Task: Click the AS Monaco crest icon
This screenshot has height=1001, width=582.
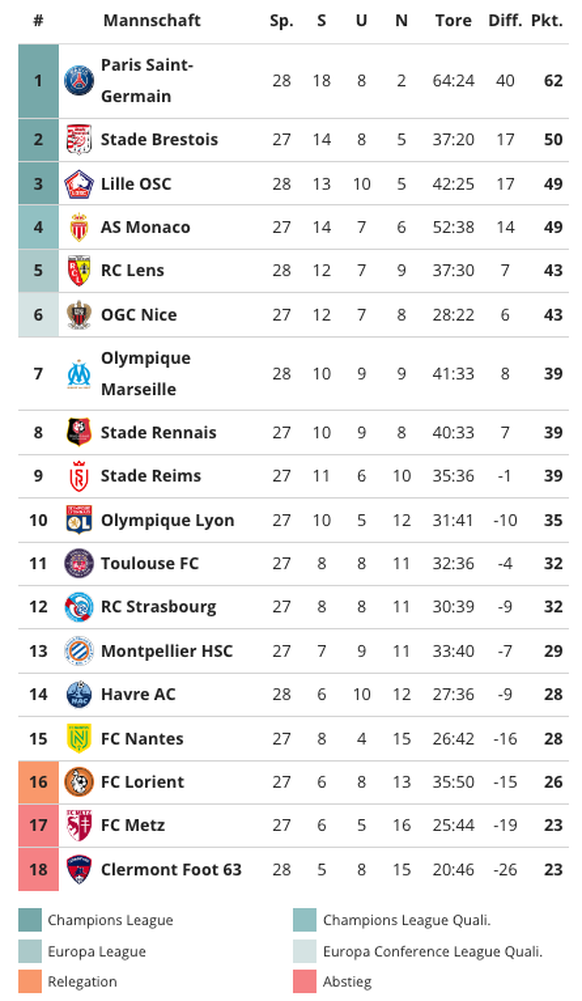Action: [x=79, y=227]
